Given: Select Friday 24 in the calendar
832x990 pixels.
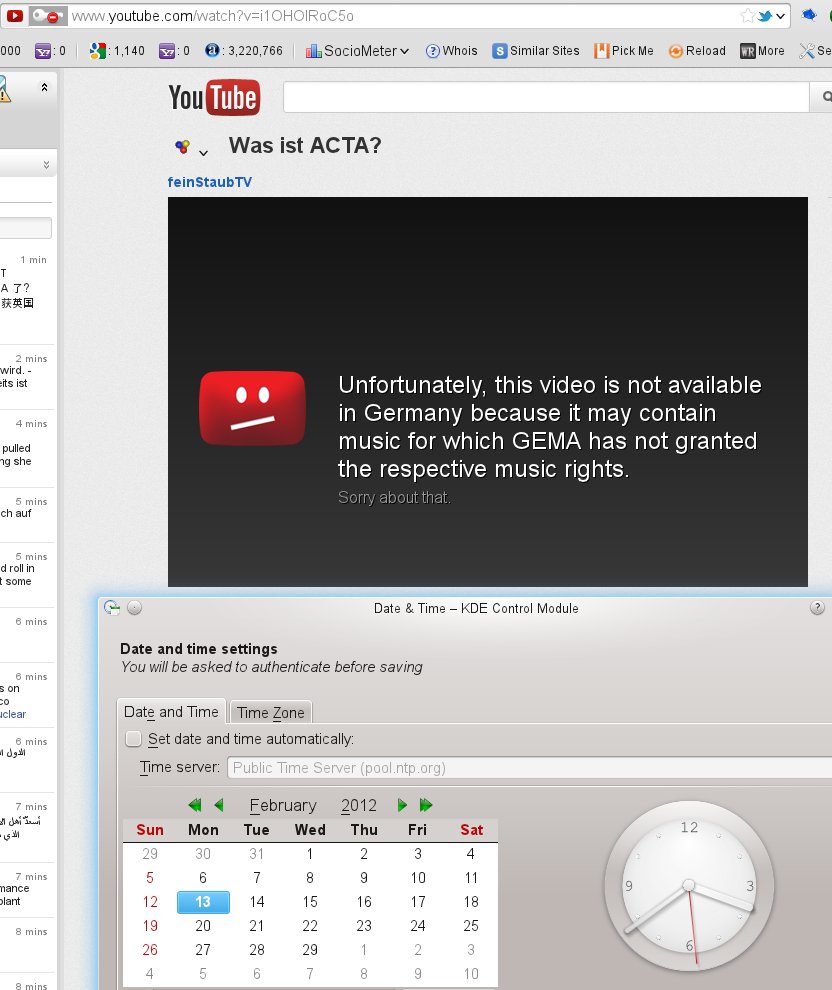Looking at the screenshot, I should click(417, 926).
